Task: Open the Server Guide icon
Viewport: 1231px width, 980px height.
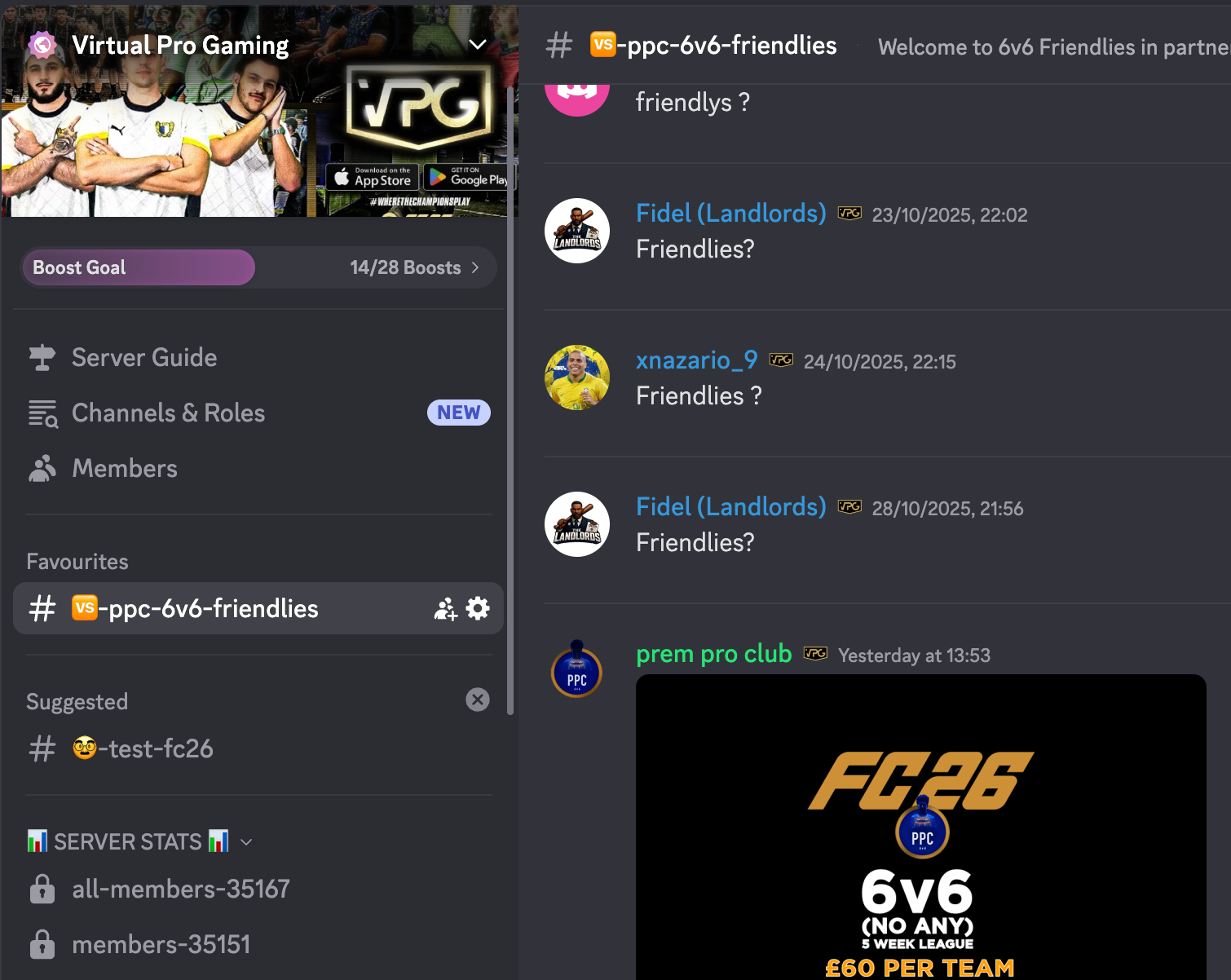Action: pyautogui.click(x=42, y=357)
